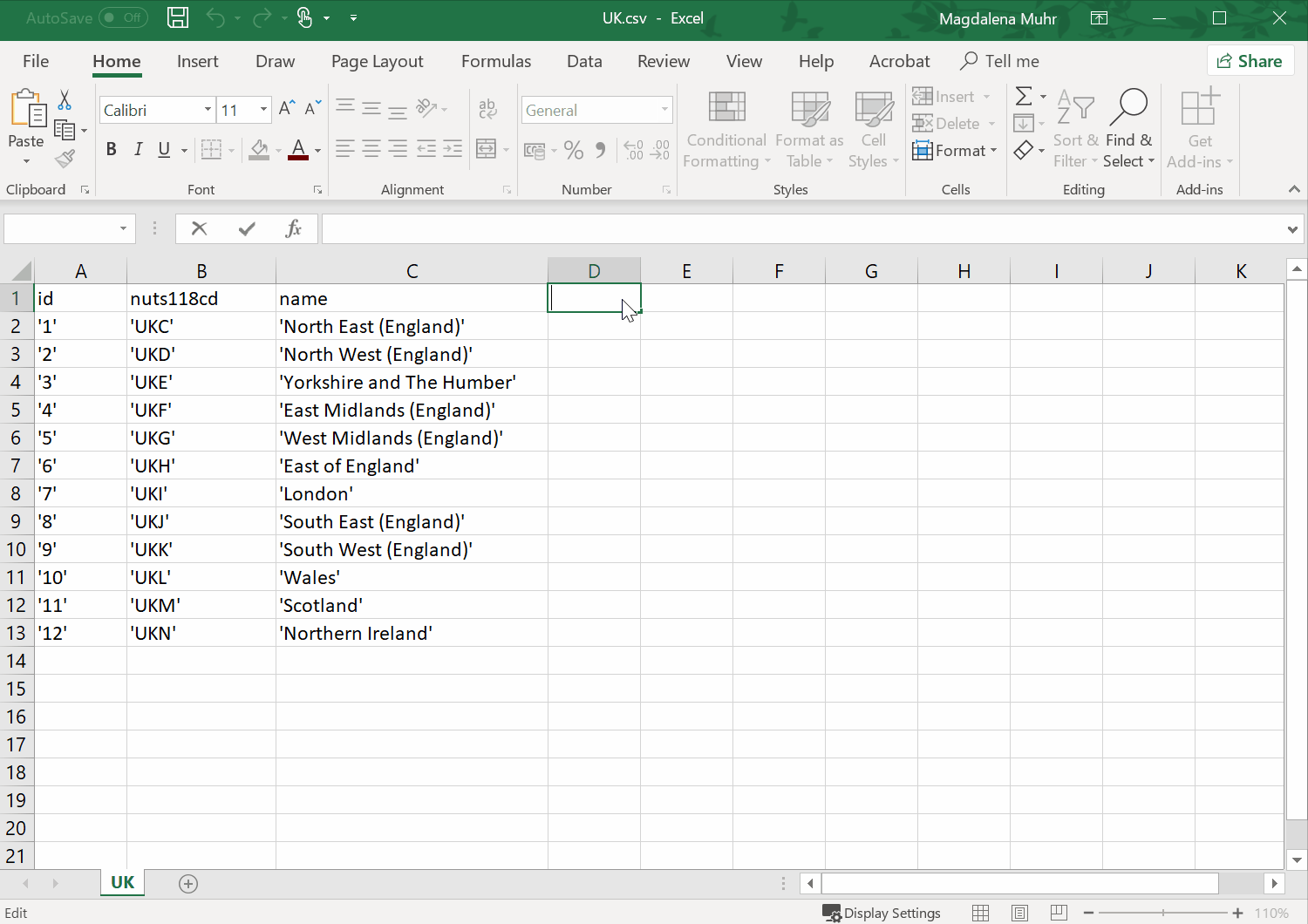Open Display Settings in status bar
This screenshot has height=924, width=1308.
(882, 913)
